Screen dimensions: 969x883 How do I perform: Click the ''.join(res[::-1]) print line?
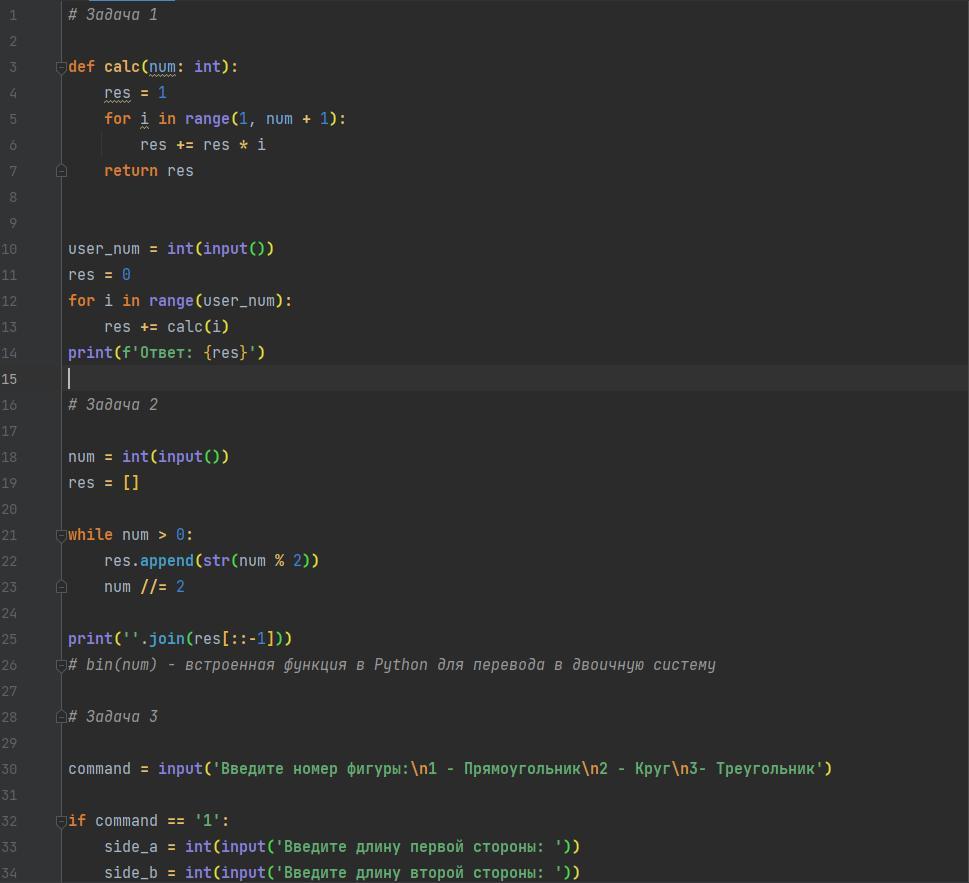180,639
